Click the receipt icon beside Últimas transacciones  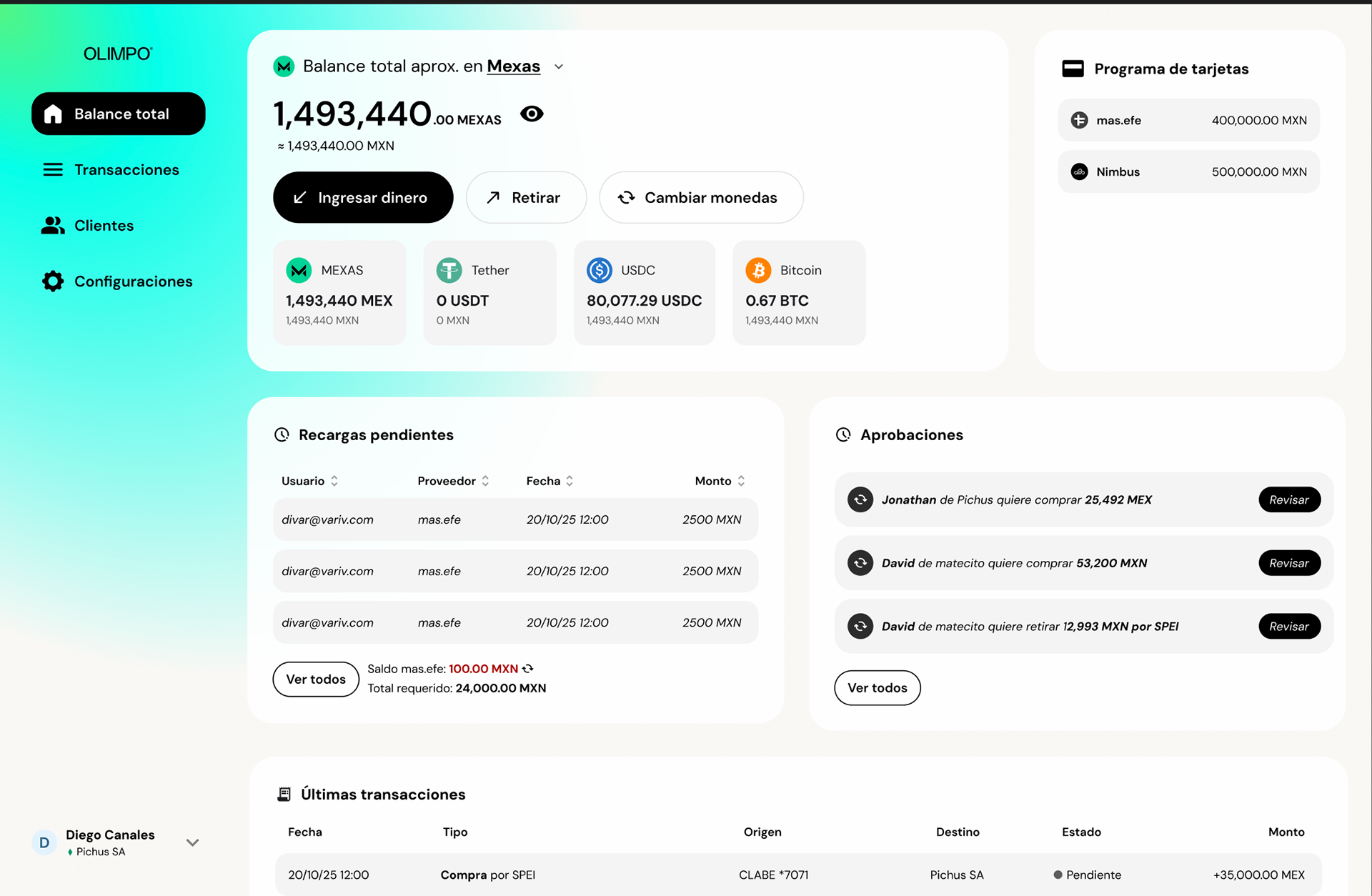[284, 794]
